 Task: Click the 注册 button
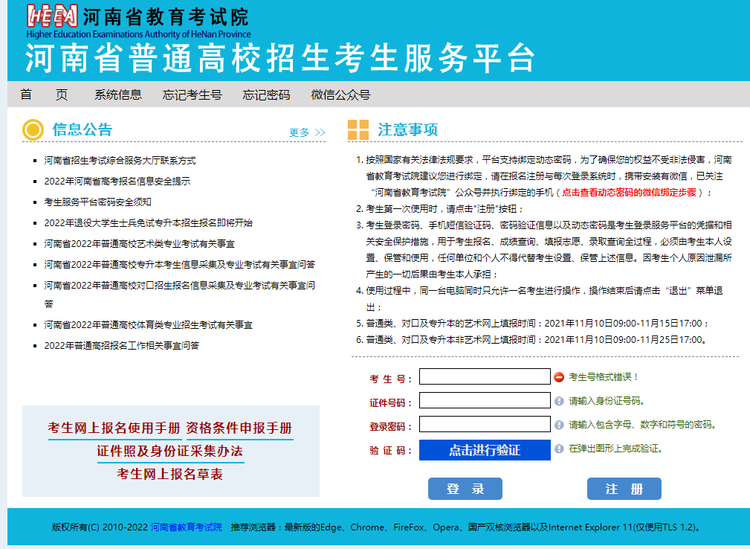click(x=624, y=489)
